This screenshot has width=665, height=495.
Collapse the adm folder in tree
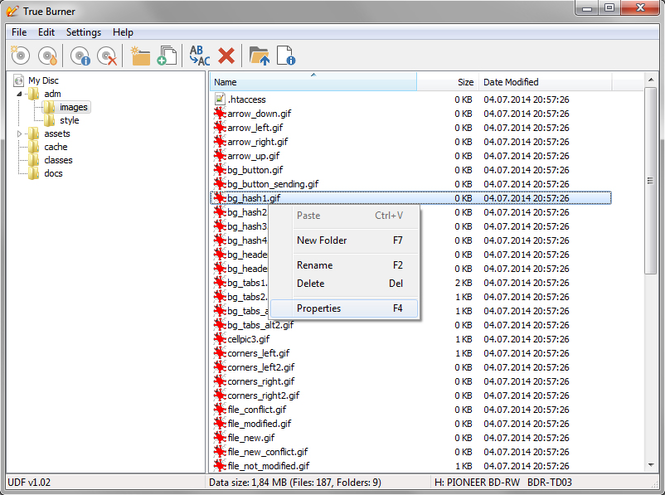[x=19, y=94]
